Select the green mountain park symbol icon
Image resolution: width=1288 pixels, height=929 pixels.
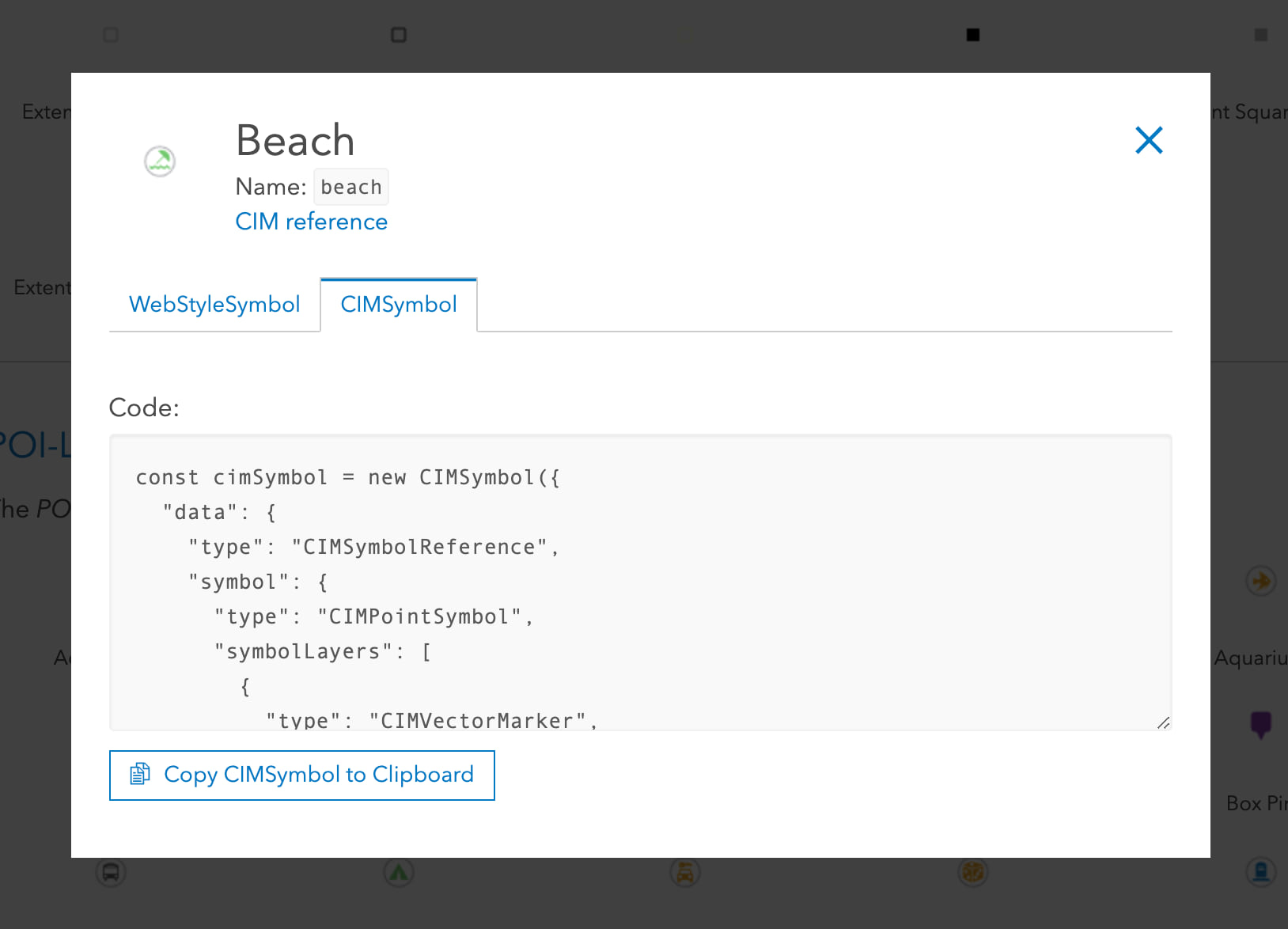399,873
